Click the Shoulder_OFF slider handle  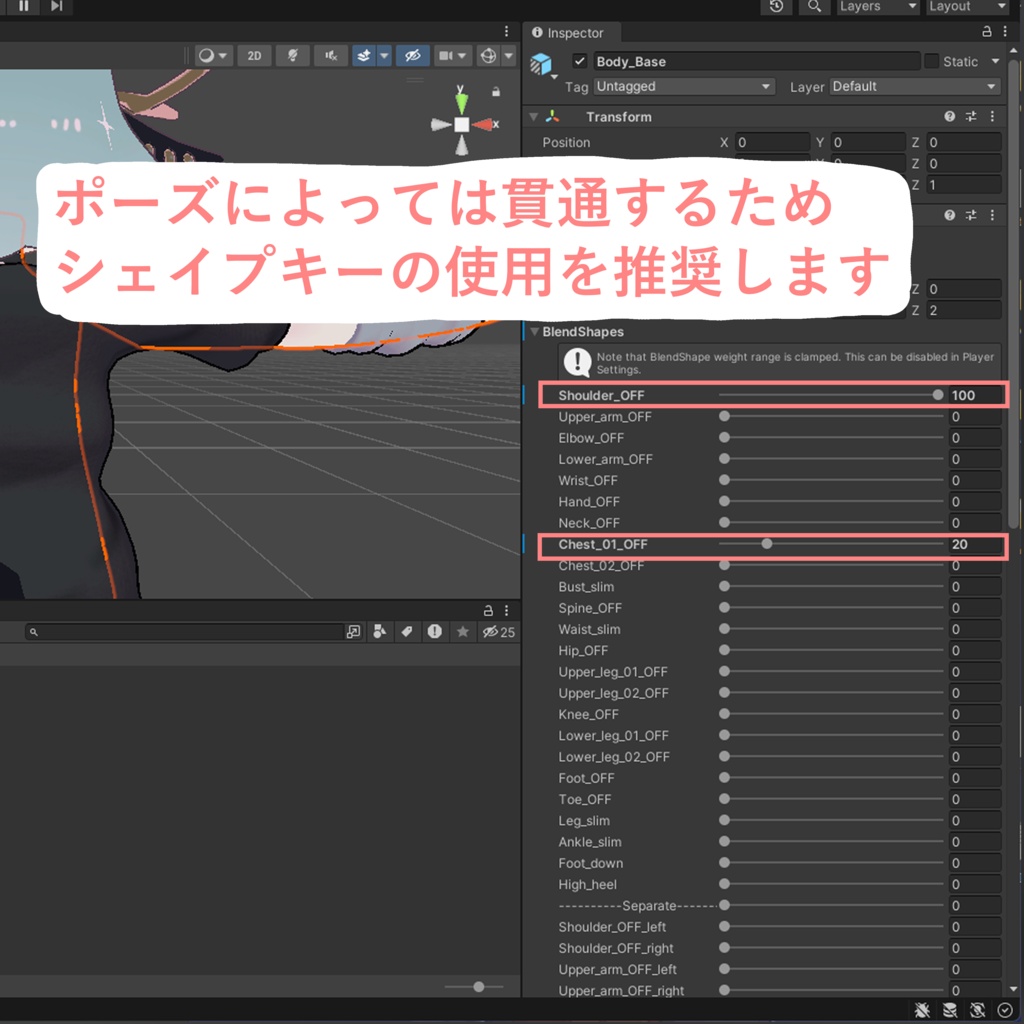coord(938,394)
